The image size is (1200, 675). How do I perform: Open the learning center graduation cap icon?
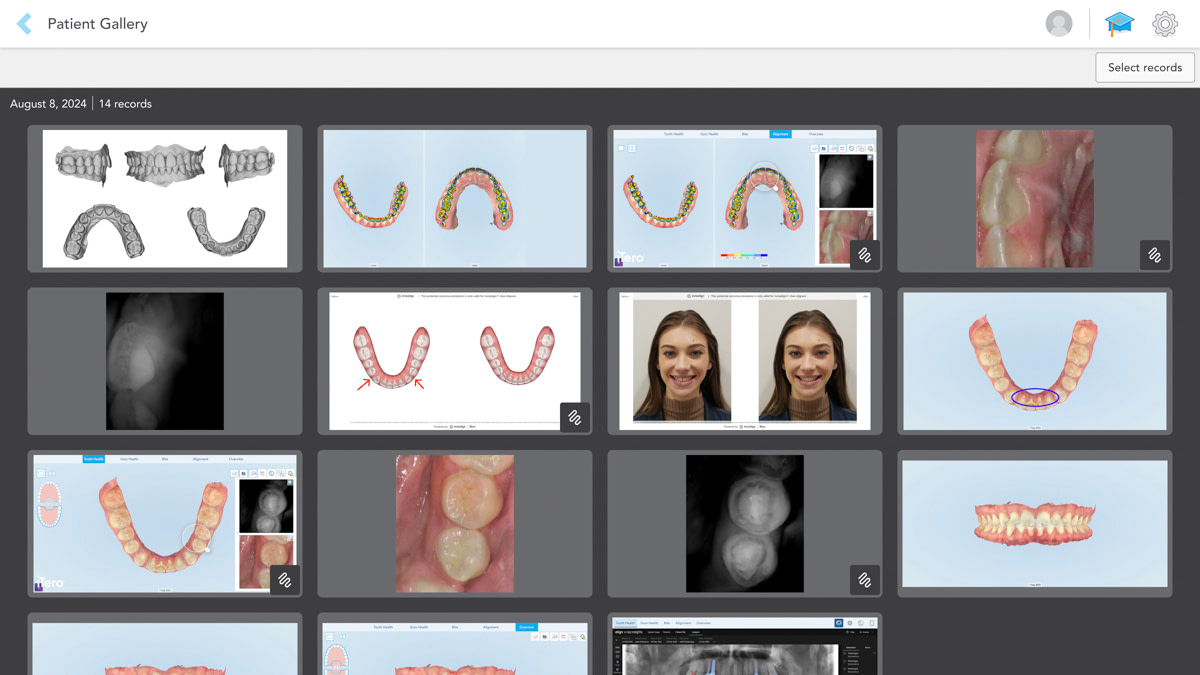pyautogui.click(x=1119, y=22)
